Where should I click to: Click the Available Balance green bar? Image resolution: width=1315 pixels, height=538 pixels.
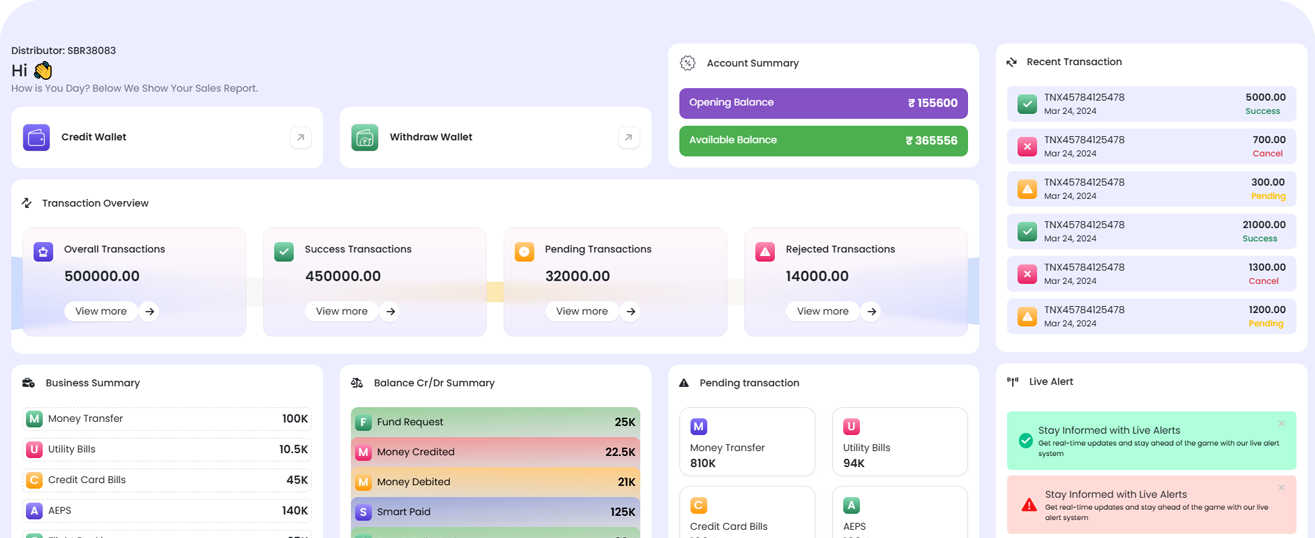(x=823, y=141)
